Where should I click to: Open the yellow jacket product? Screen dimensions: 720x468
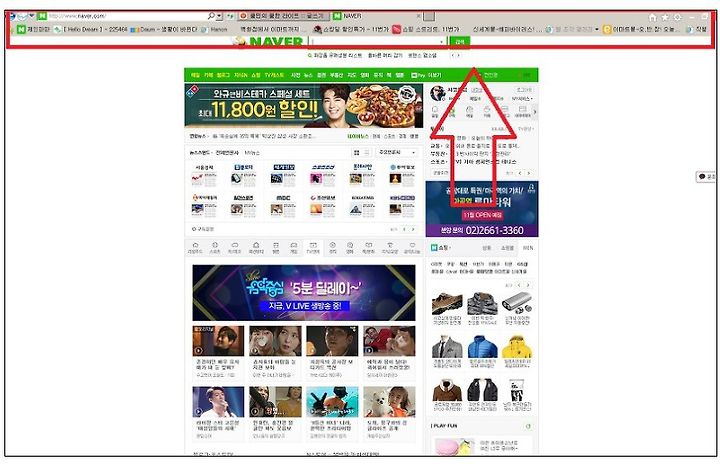point(517,347)
